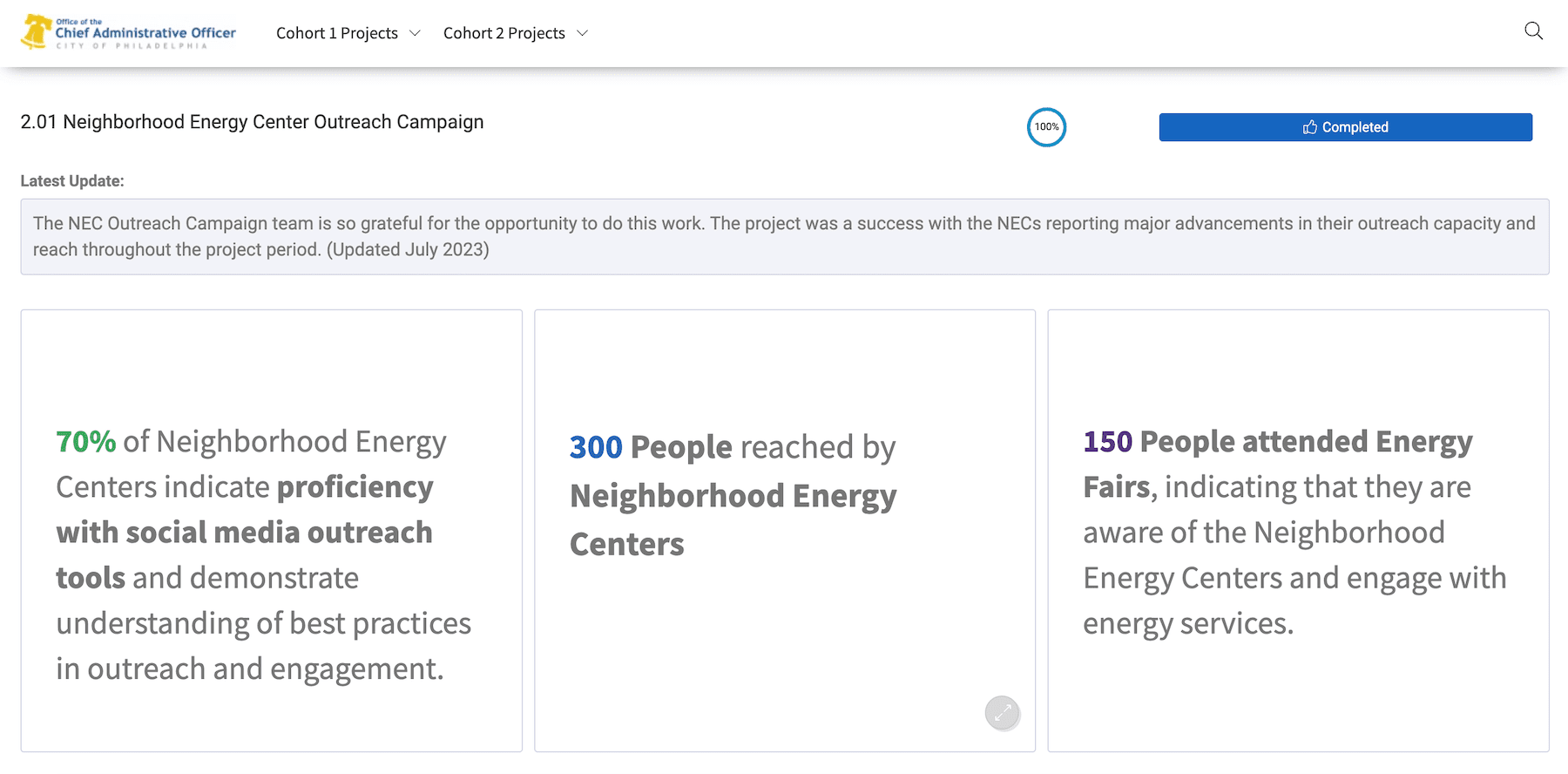
Task: Click the Liberty Bell logo icon
Action: (x=36, y=31)
